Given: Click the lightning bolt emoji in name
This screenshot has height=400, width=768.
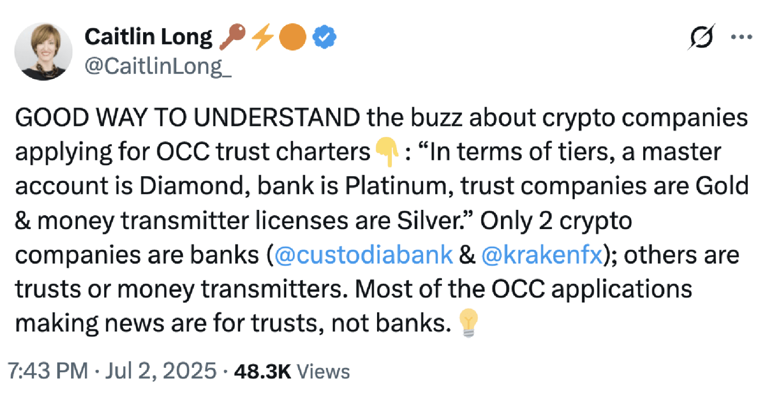Looking at the screenshot, I should tap(263, 38).
